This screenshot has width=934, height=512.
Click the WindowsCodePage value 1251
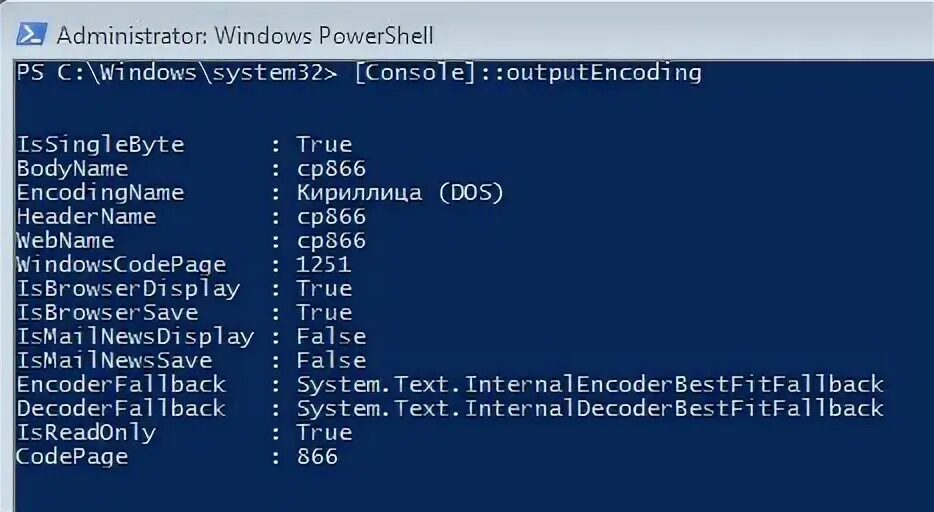click(324, 264)
